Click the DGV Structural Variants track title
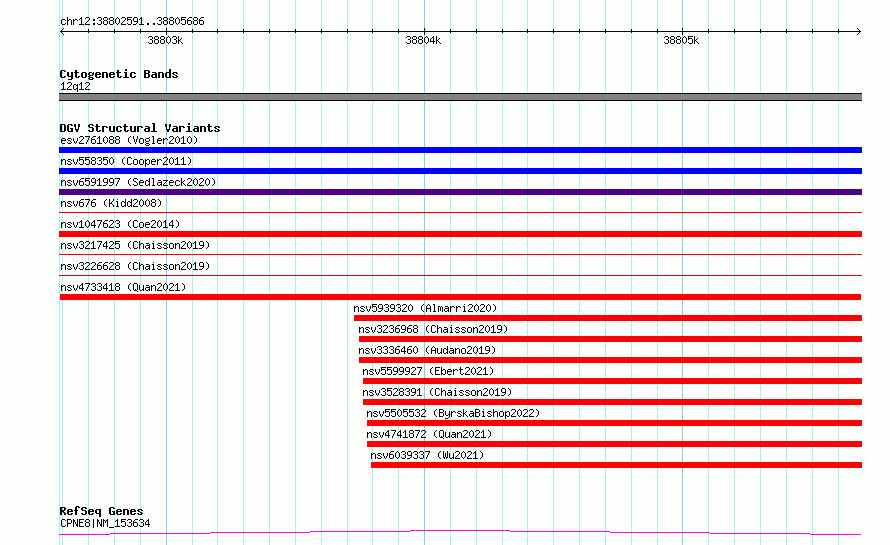The image size is (890, 545). pyautogui.click(x=140, y=128)
